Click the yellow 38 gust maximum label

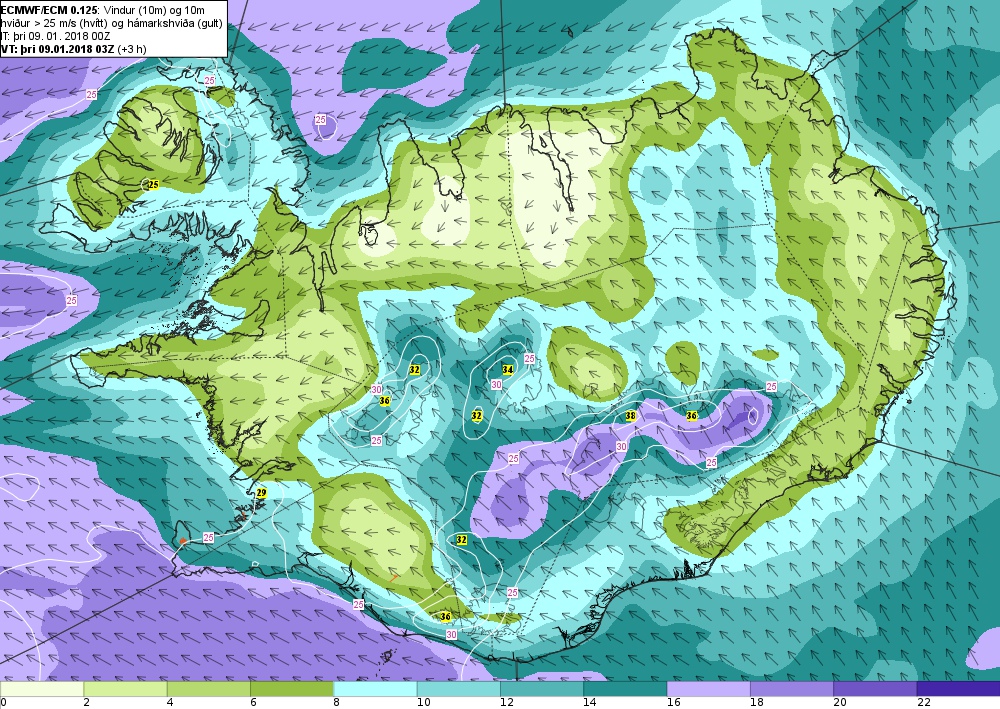(630, 416)
